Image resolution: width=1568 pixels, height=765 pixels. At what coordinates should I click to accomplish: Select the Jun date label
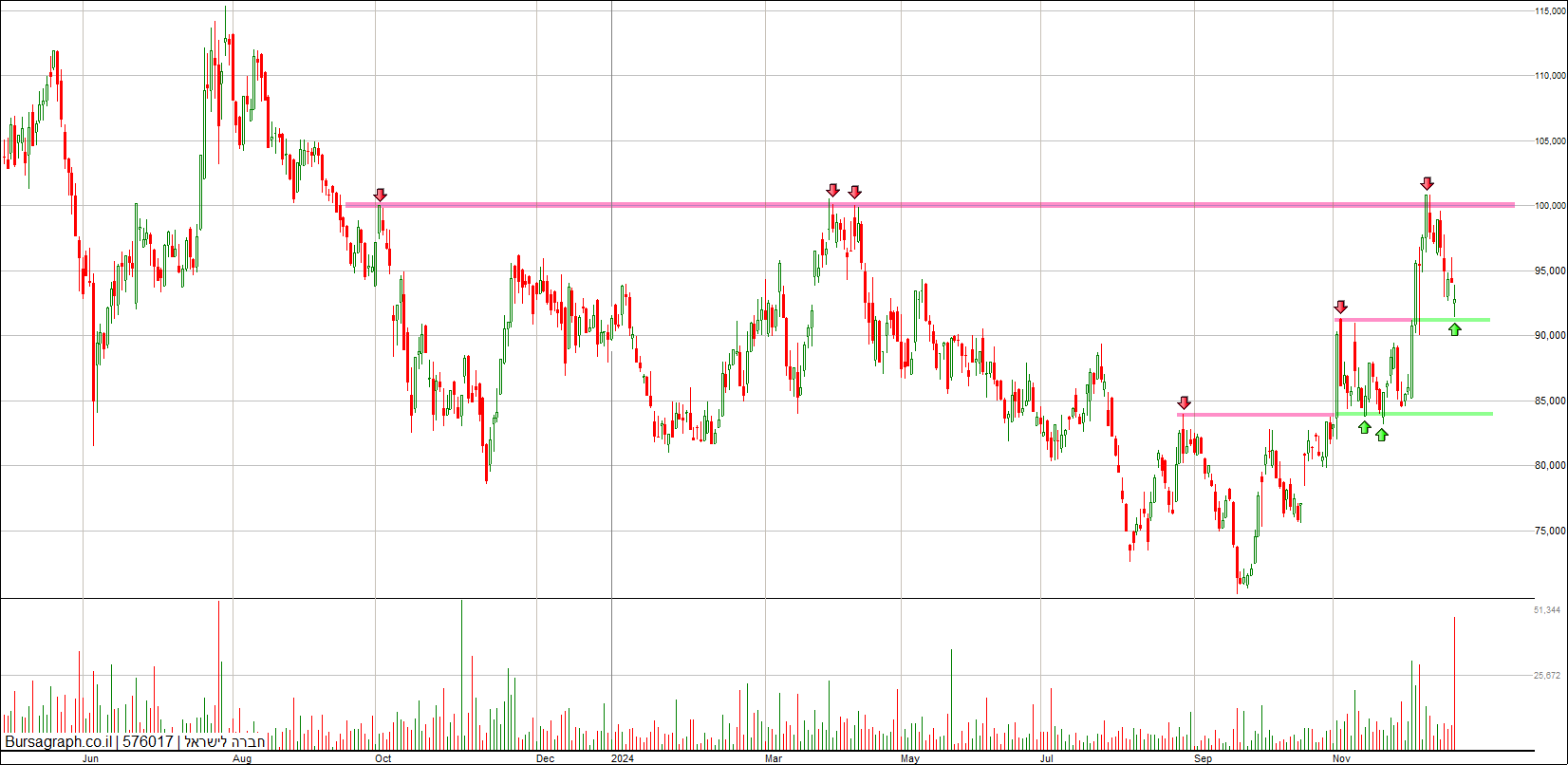pyautogui.click(x=91, y=759)
